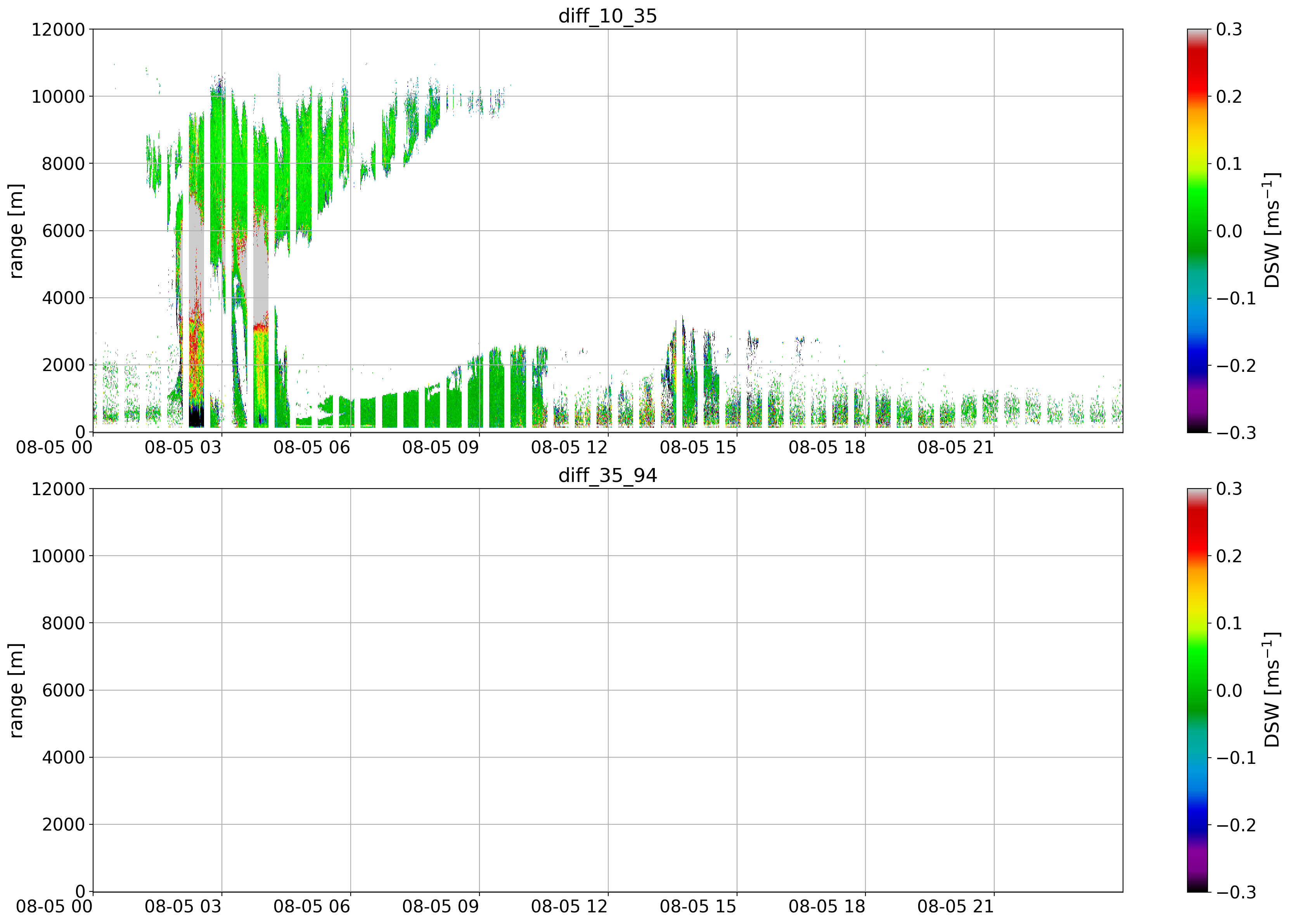Select the 8000 y-tick on diff_35_94

tap(63, 623)
